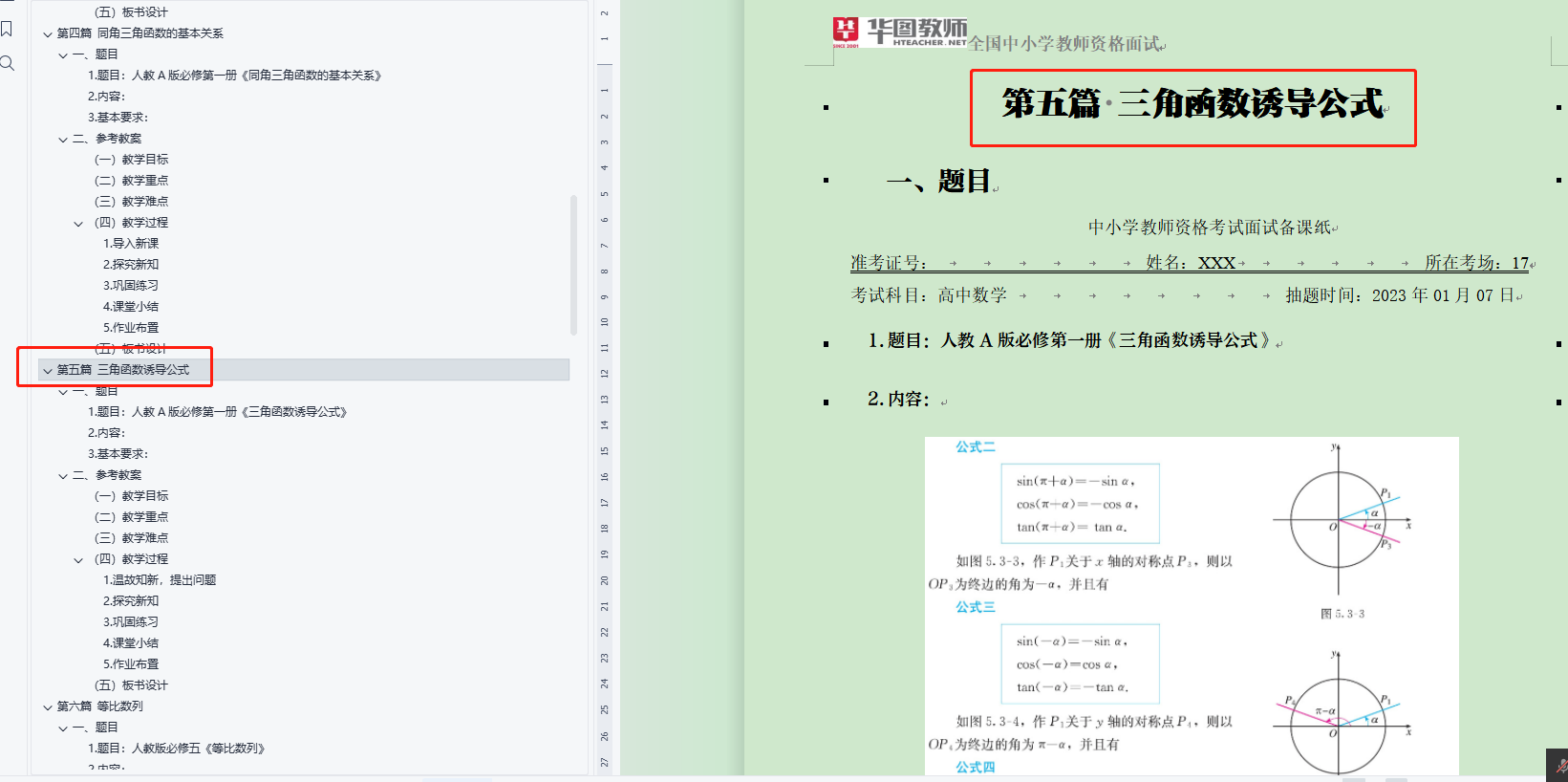Click the 华图教师 logo in the page header
Viewport: 1568px width, 782px height.
click(899, 33)
